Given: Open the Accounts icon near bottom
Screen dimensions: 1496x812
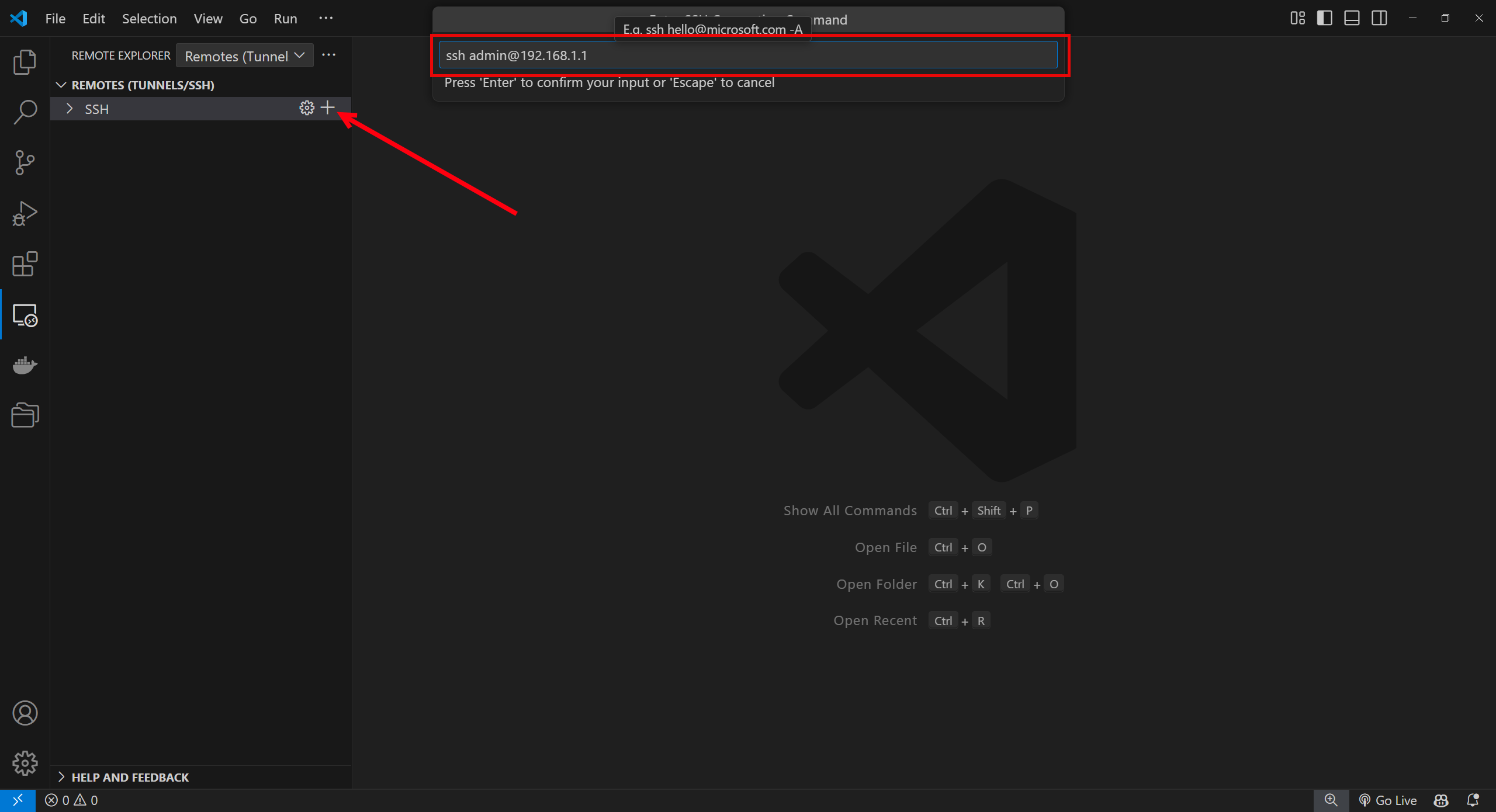Looking at the screenshot, I should [x=25, y=713].
